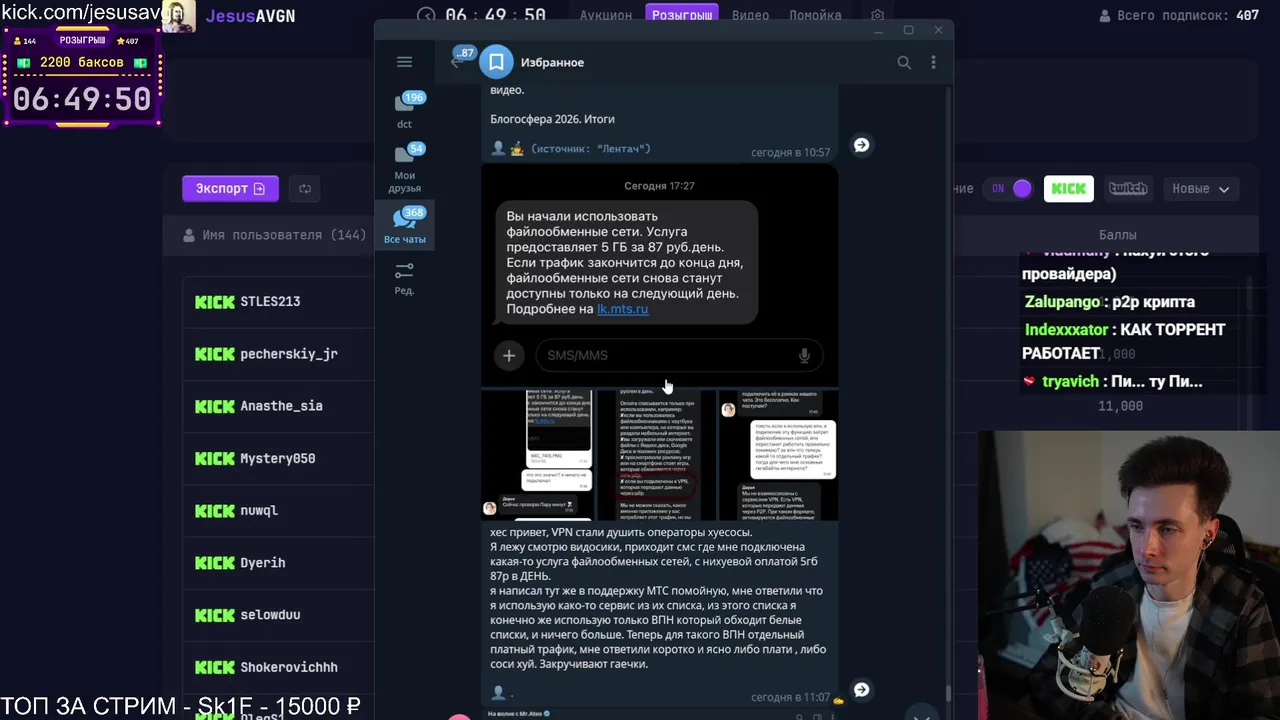This screenshot has width=1280, height=720.
Task: Open the Розыгрыш tab
Action: 683,15
